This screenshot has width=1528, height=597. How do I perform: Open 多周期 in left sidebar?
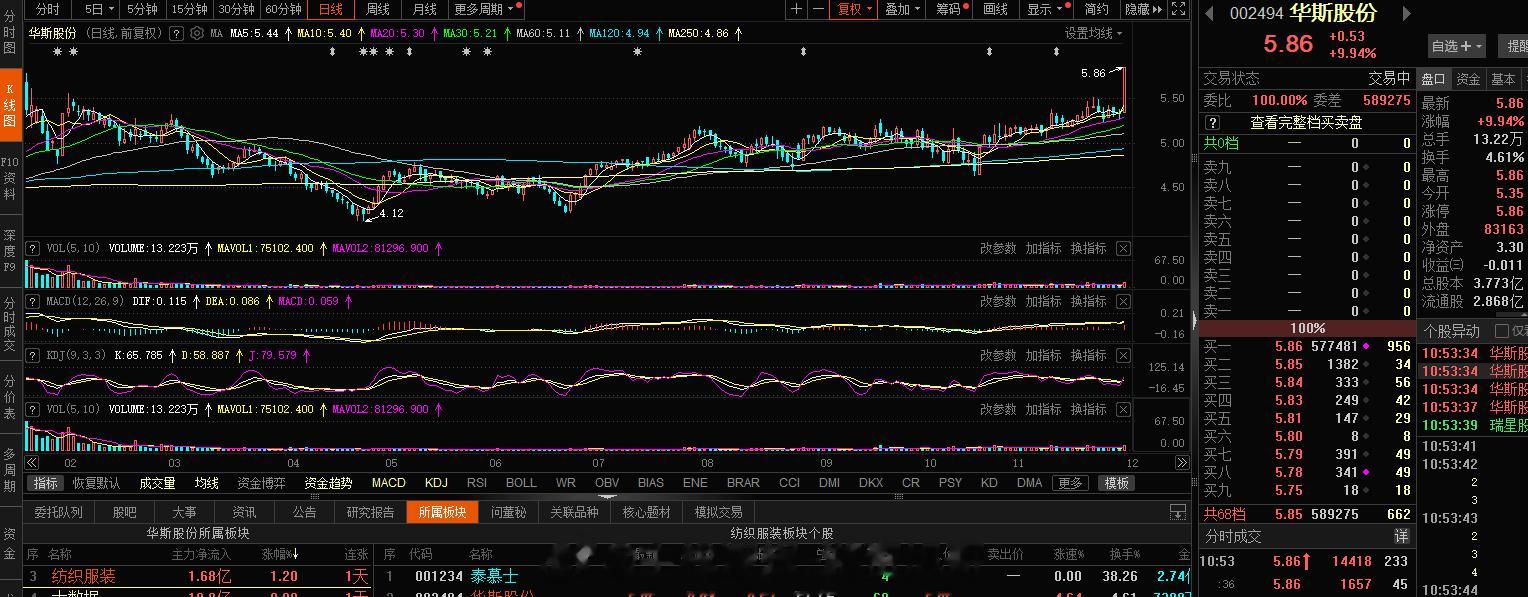coord(10,470)
